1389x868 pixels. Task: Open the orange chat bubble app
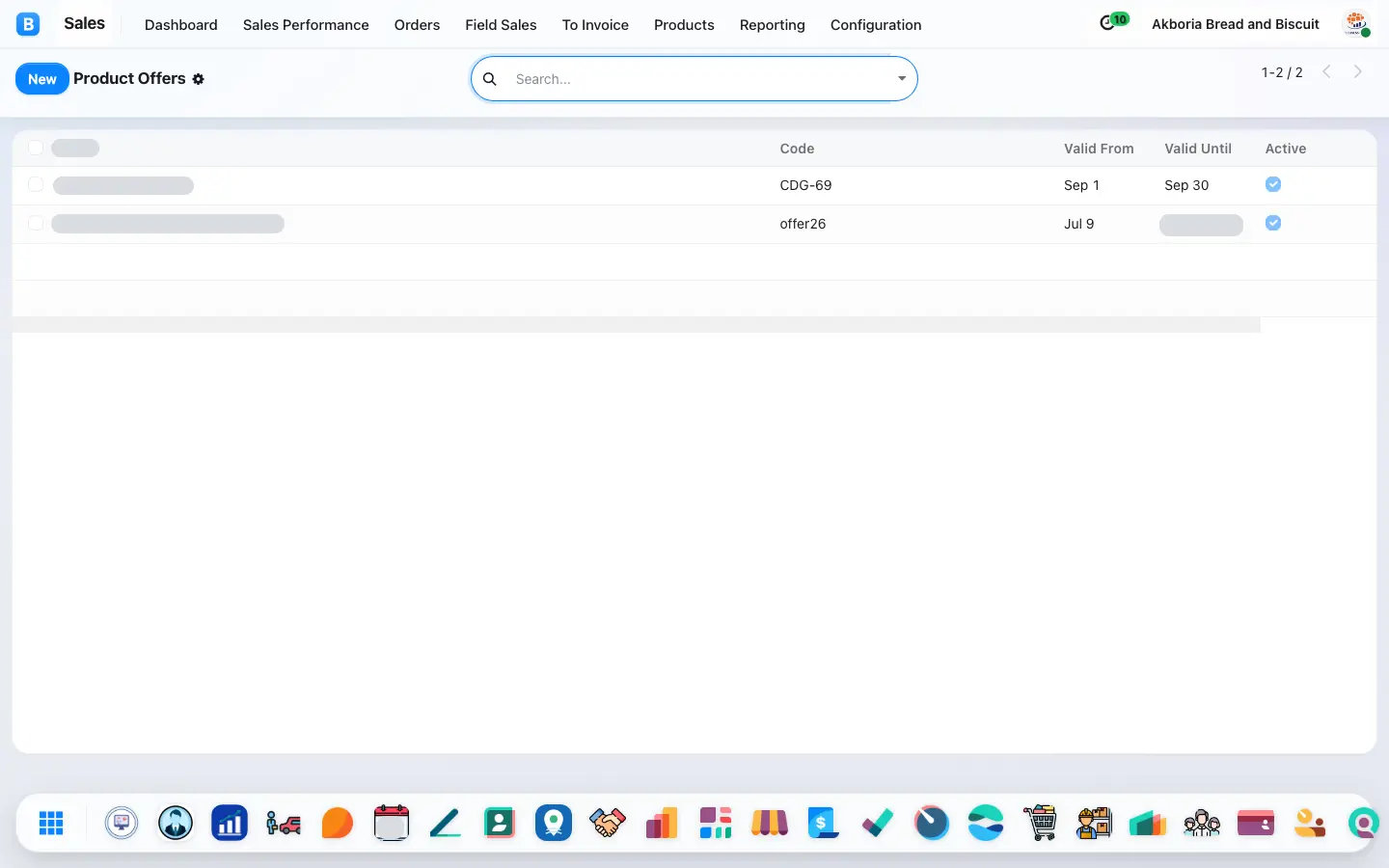pyautogui.click(x=338, y=823)
